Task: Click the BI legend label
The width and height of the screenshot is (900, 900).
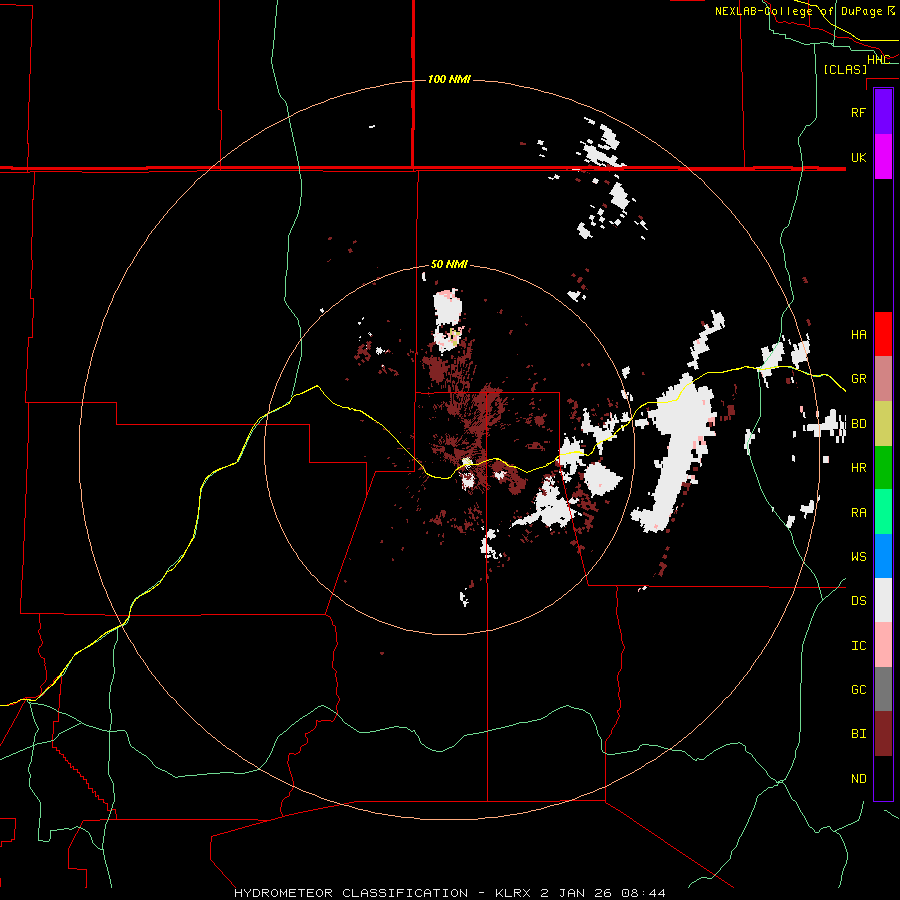Action: (x=858, y=734)
